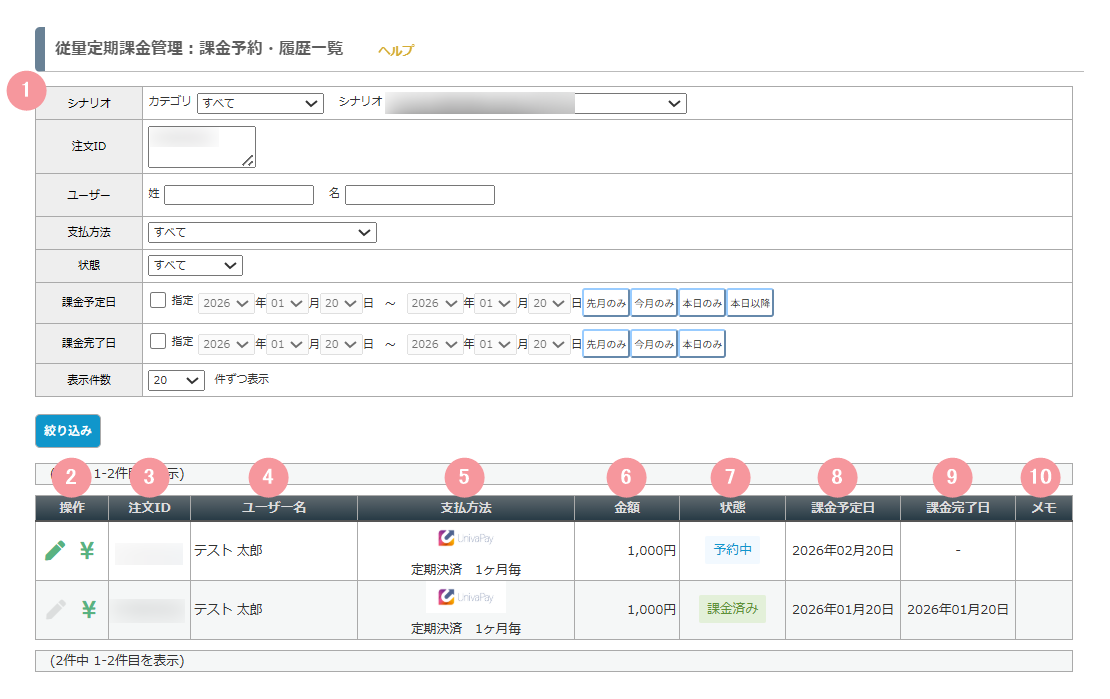
Task: Click the 絞り込み button
Action: coord(68,431)
